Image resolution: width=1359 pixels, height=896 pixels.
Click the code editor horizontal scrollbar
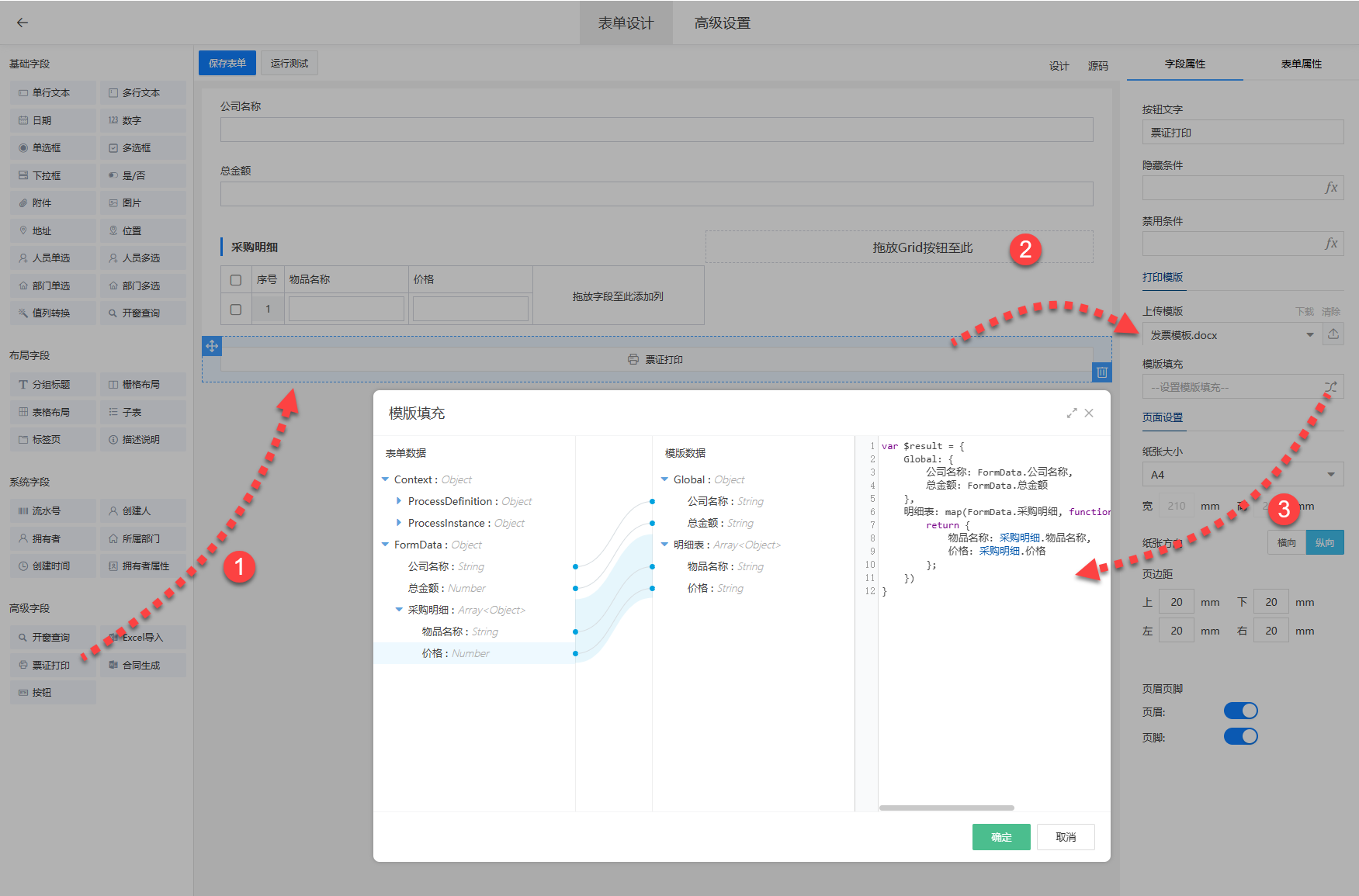[x=946, y=808]
